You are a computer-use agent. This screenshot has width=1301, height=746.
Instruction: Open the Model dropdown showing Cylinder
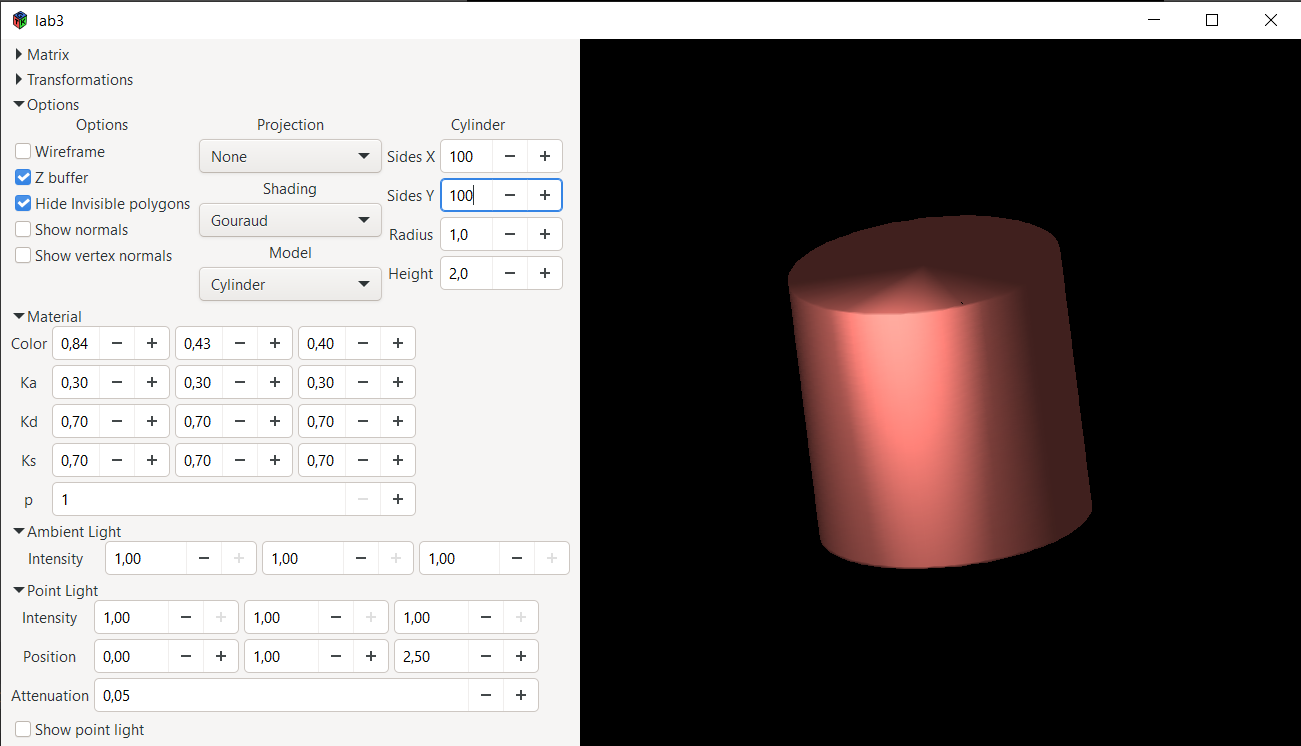[x=290, y=284]
